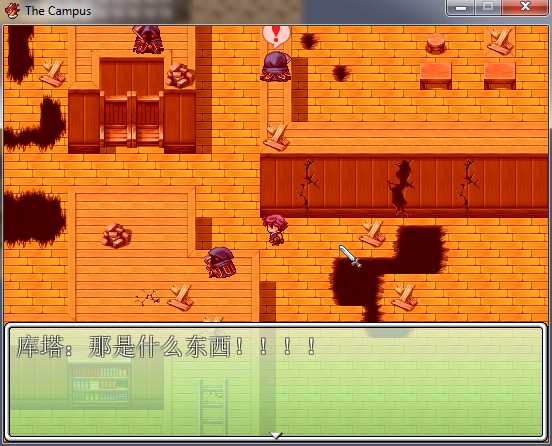Click the The Campus window title

(x=58, y=11)
